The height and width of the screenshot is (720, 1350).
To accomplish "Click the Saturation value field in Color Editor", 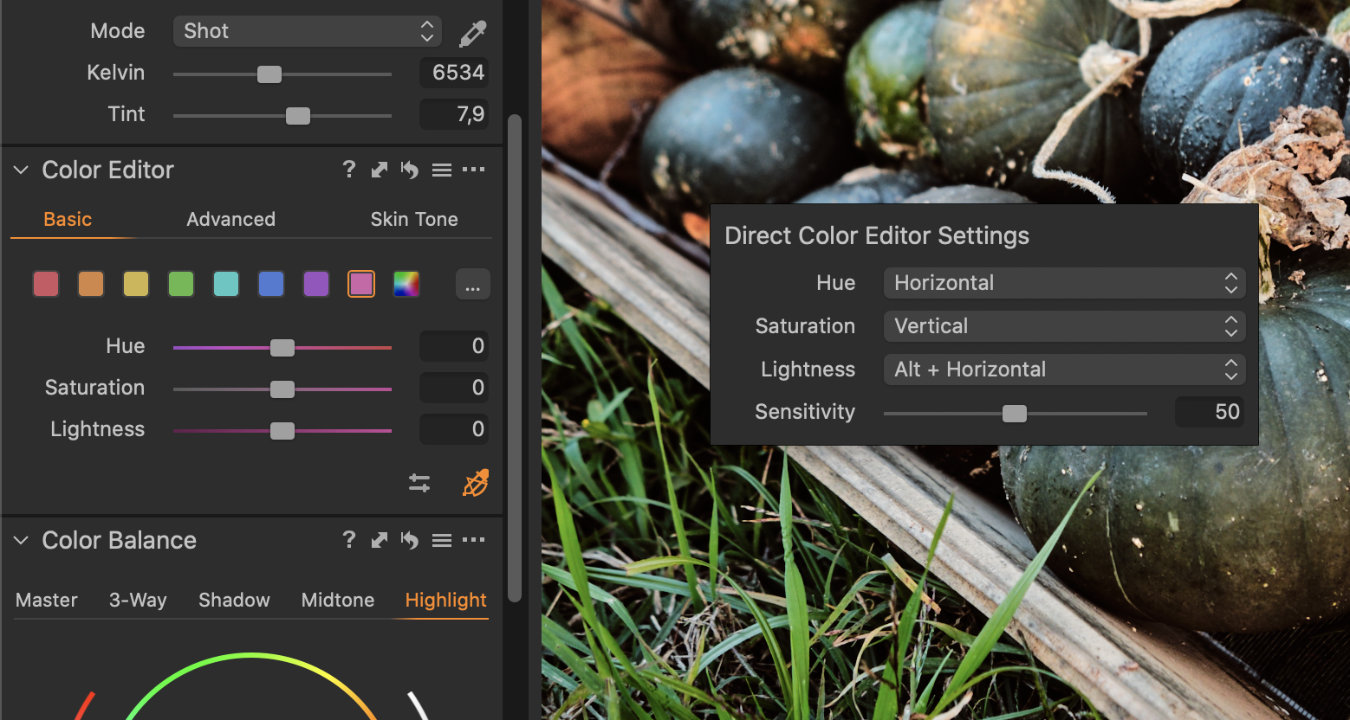I will pyautogui.click(x=454, y=388).
